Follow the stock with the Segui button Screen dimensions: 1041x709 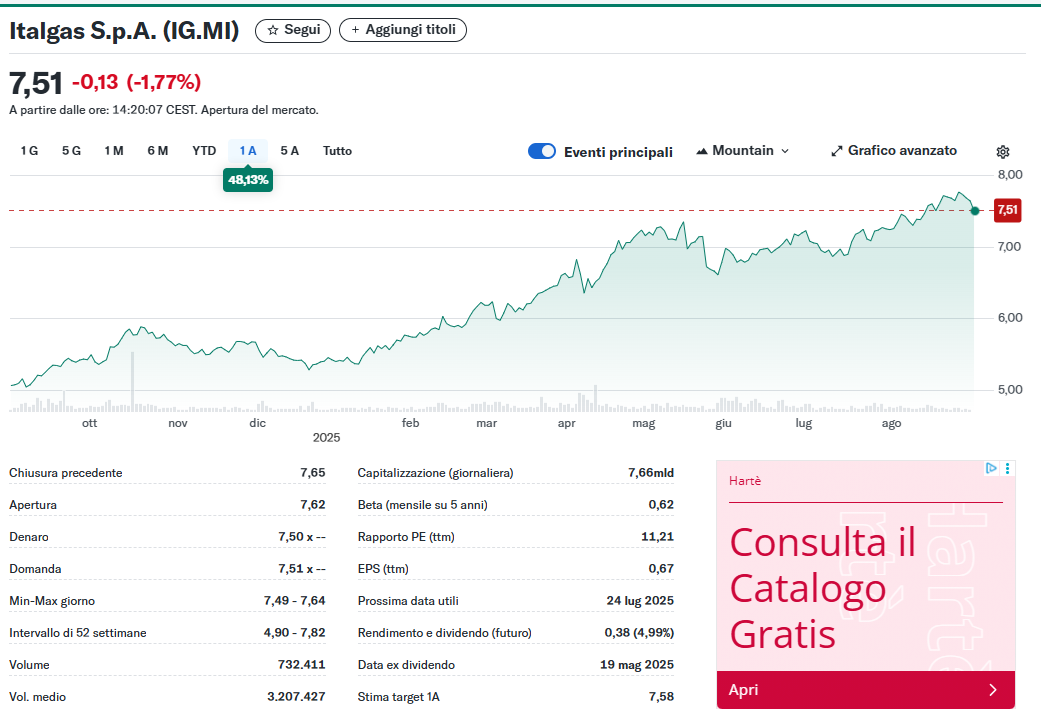(293, 31)
